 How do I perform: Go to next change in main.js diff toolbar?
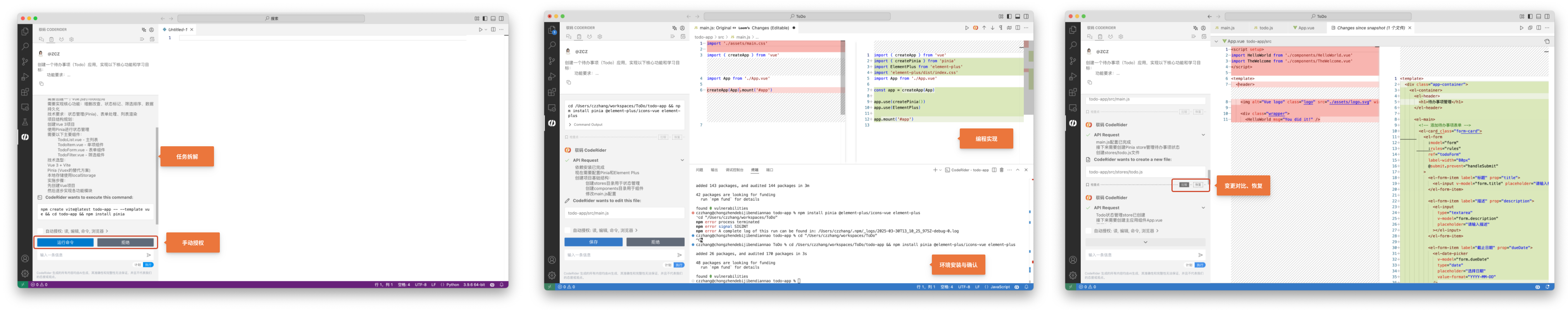pos(992,28)
